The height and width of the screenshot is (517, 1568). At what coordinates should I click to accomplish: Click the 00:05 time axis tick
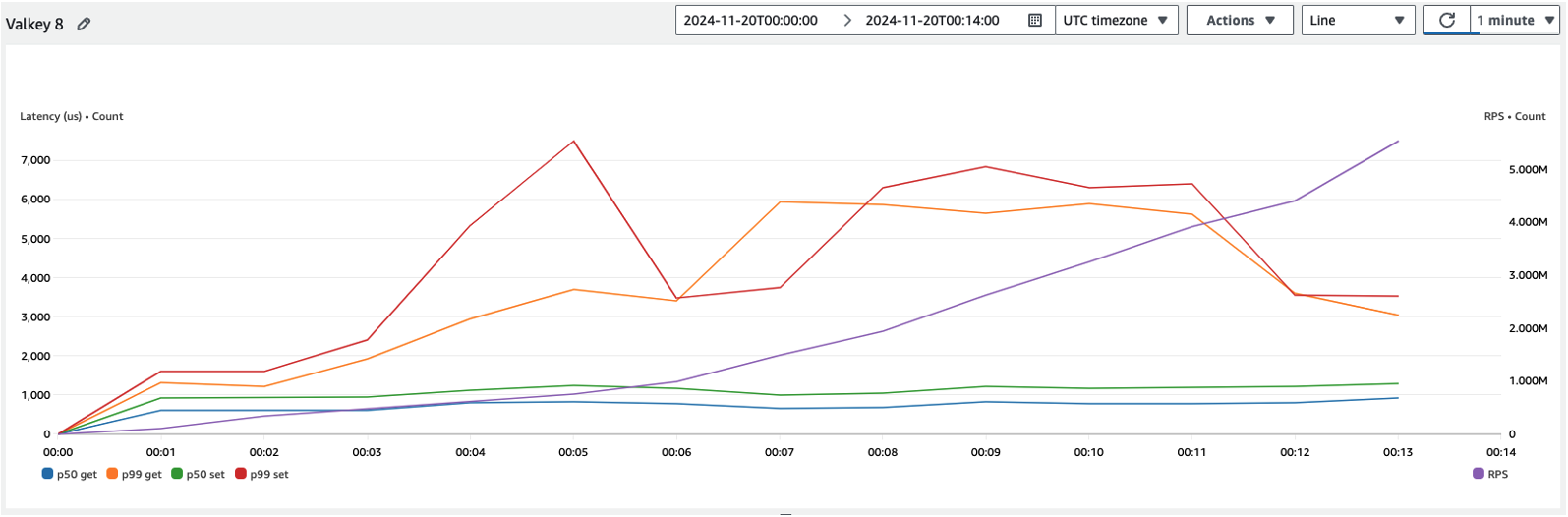point(573,452)
